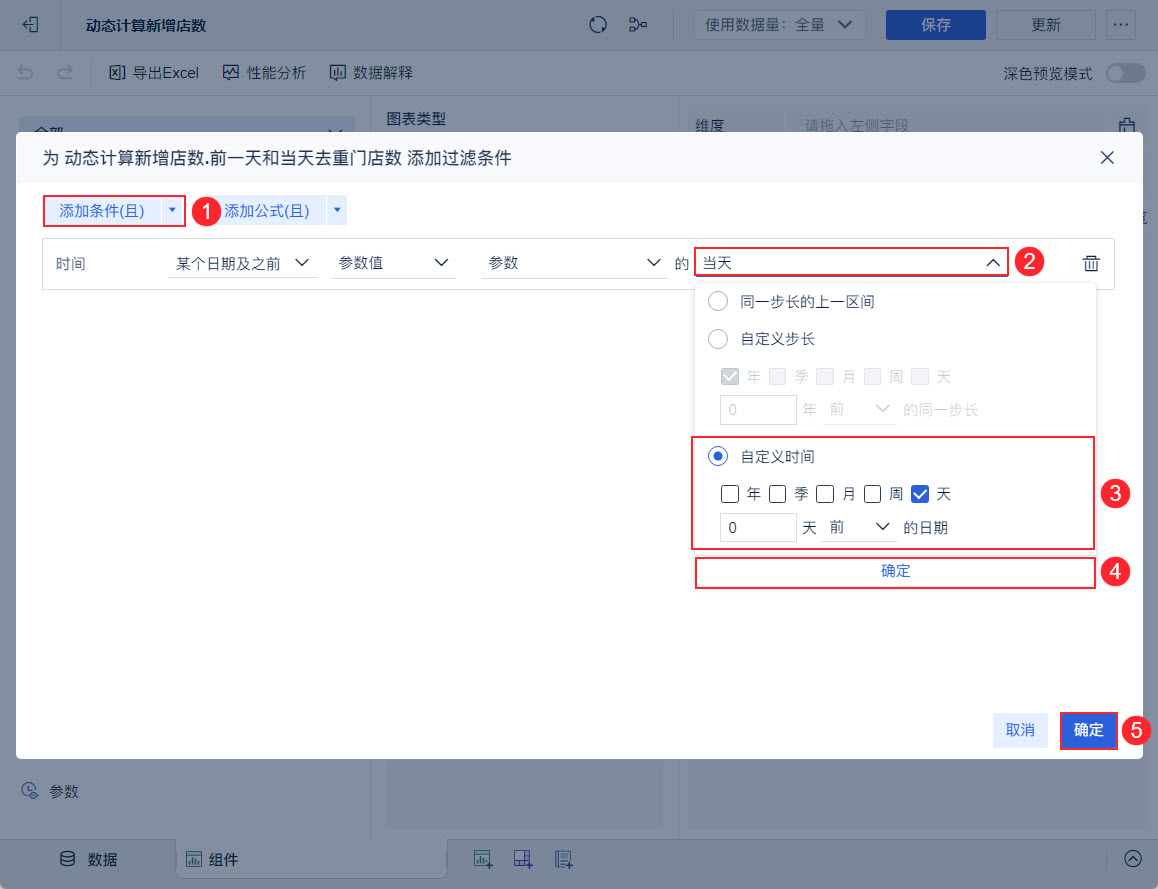
Task: Click the chart icon of 组件 tab
Action: [193, 859]
